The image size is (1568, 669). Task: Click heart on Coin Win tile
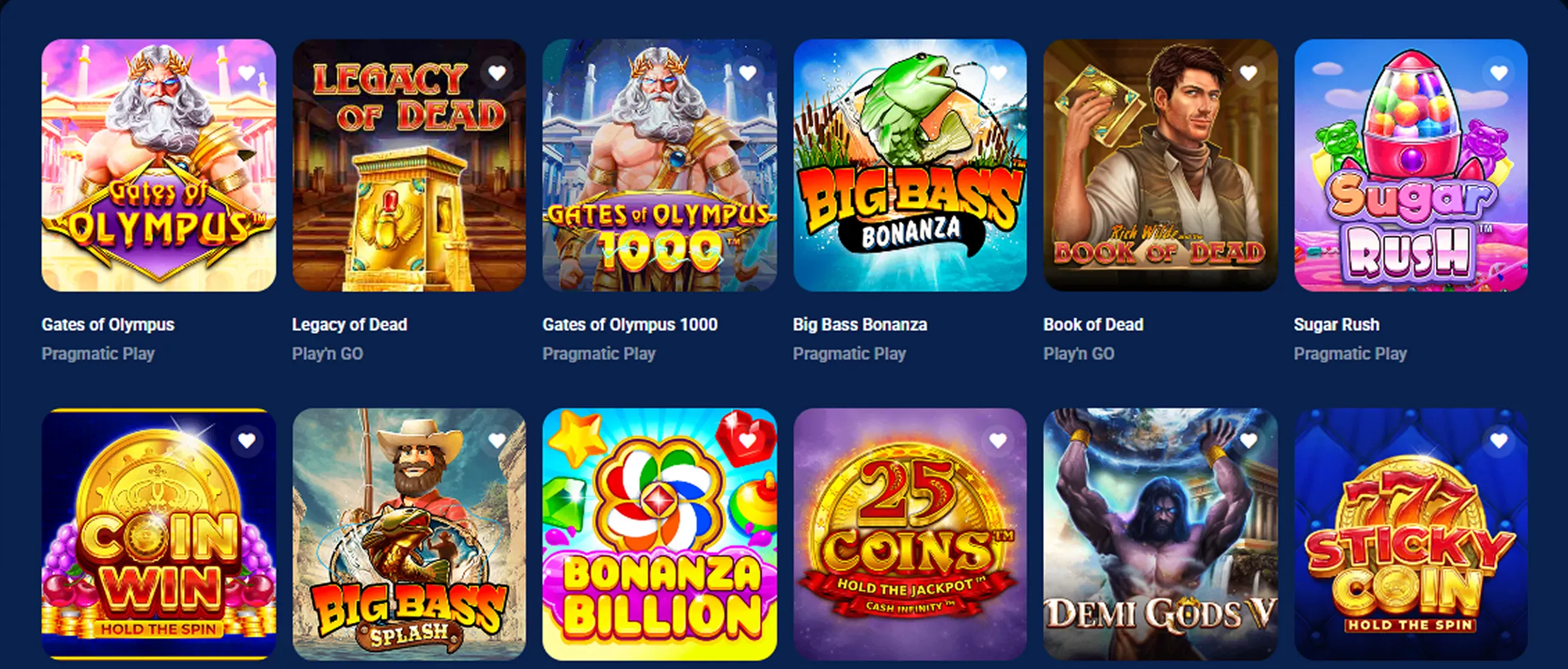[x=247, y=441]
